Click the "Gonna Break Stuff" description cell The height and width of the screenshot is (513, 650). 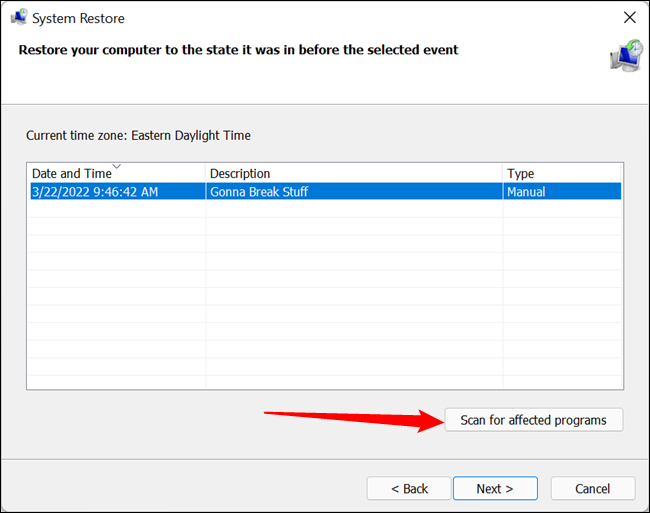pos(258,192)
